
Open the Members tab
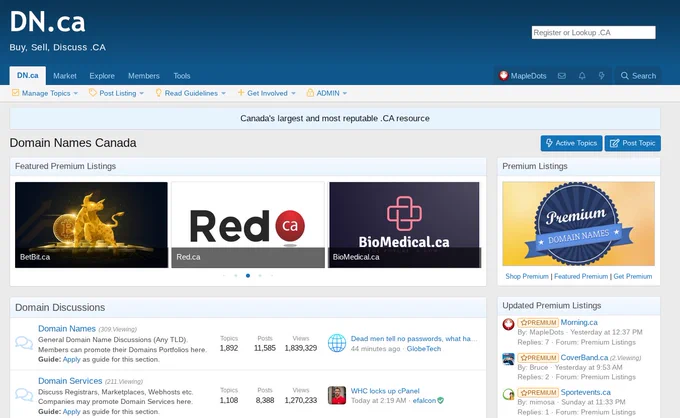pyautogui.click(x=144, y=76)
